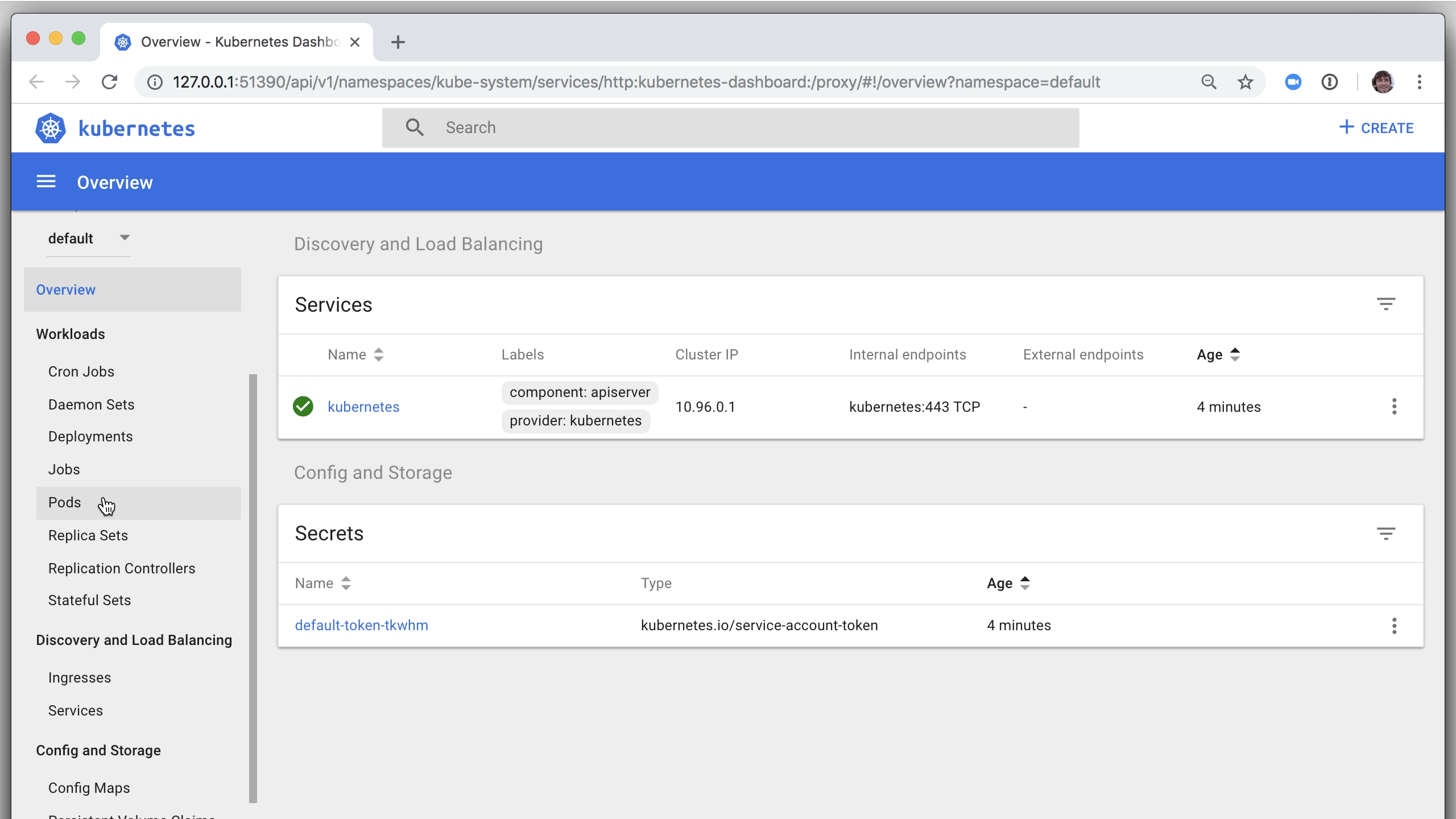Image resolution: width=1456 pixels, height=819 pixels.
Task: Sort Secrets by Name column
Action: tap(323, 584)
